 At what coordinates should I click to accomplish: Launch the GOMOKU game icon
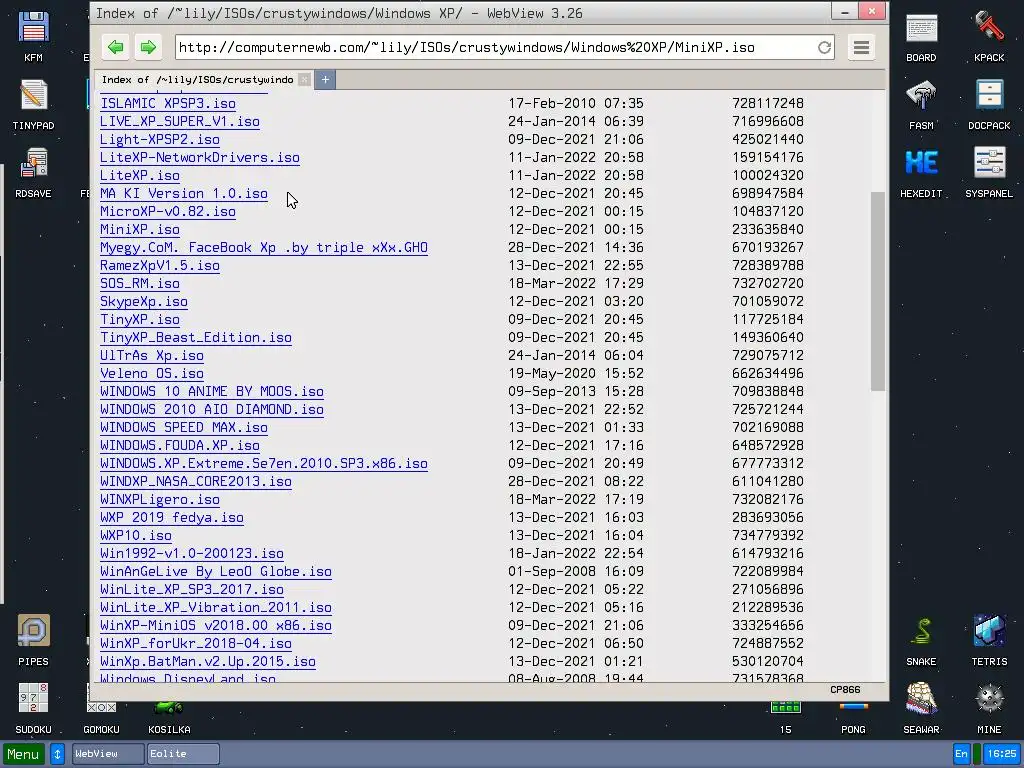coord(101,717)
